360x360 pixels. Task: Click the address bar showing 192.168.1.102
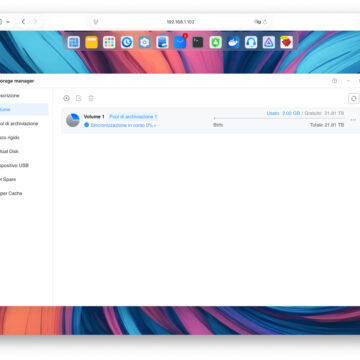(180, 22)
